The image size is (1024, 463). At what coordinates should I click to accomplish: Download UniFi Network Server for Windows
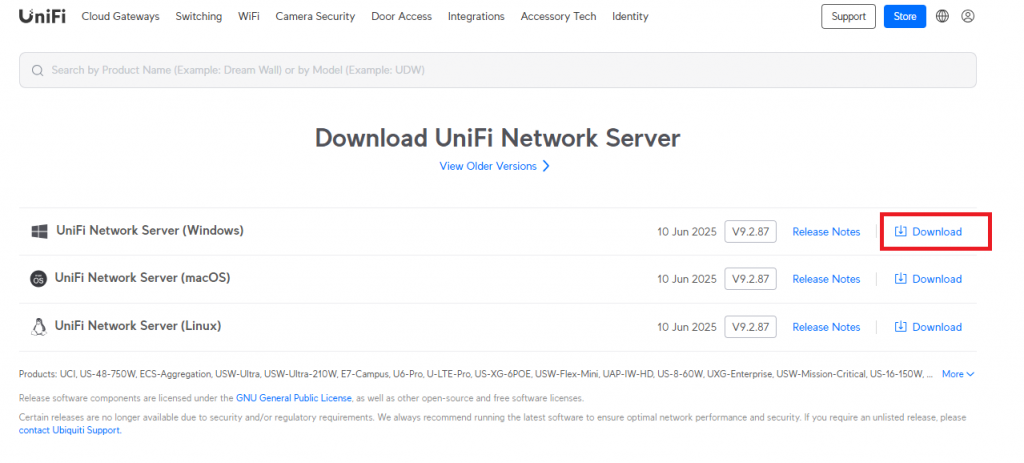coord(928,232)
